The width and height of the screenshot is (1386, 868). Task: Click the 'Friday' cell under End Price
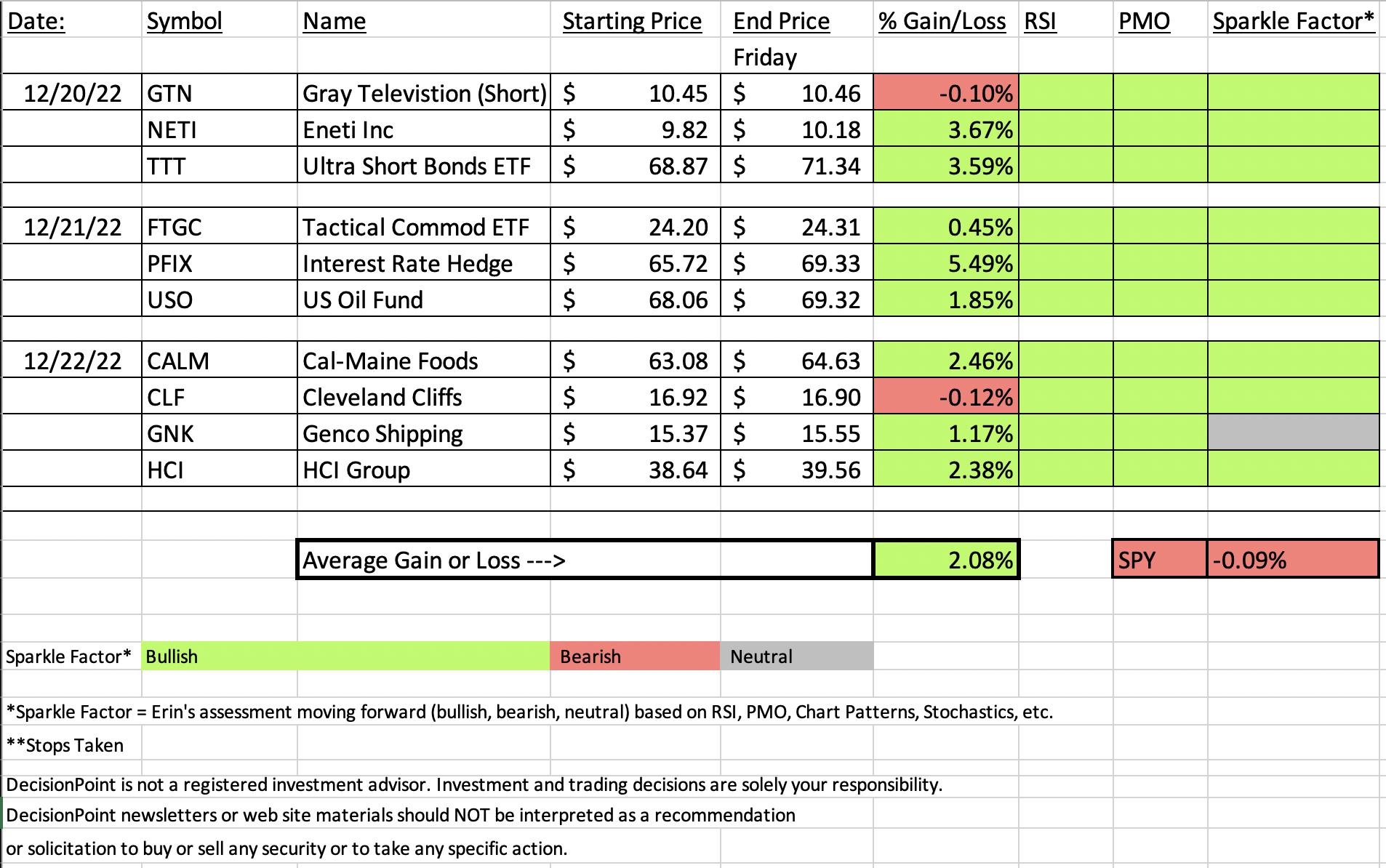tap(796, 57)
